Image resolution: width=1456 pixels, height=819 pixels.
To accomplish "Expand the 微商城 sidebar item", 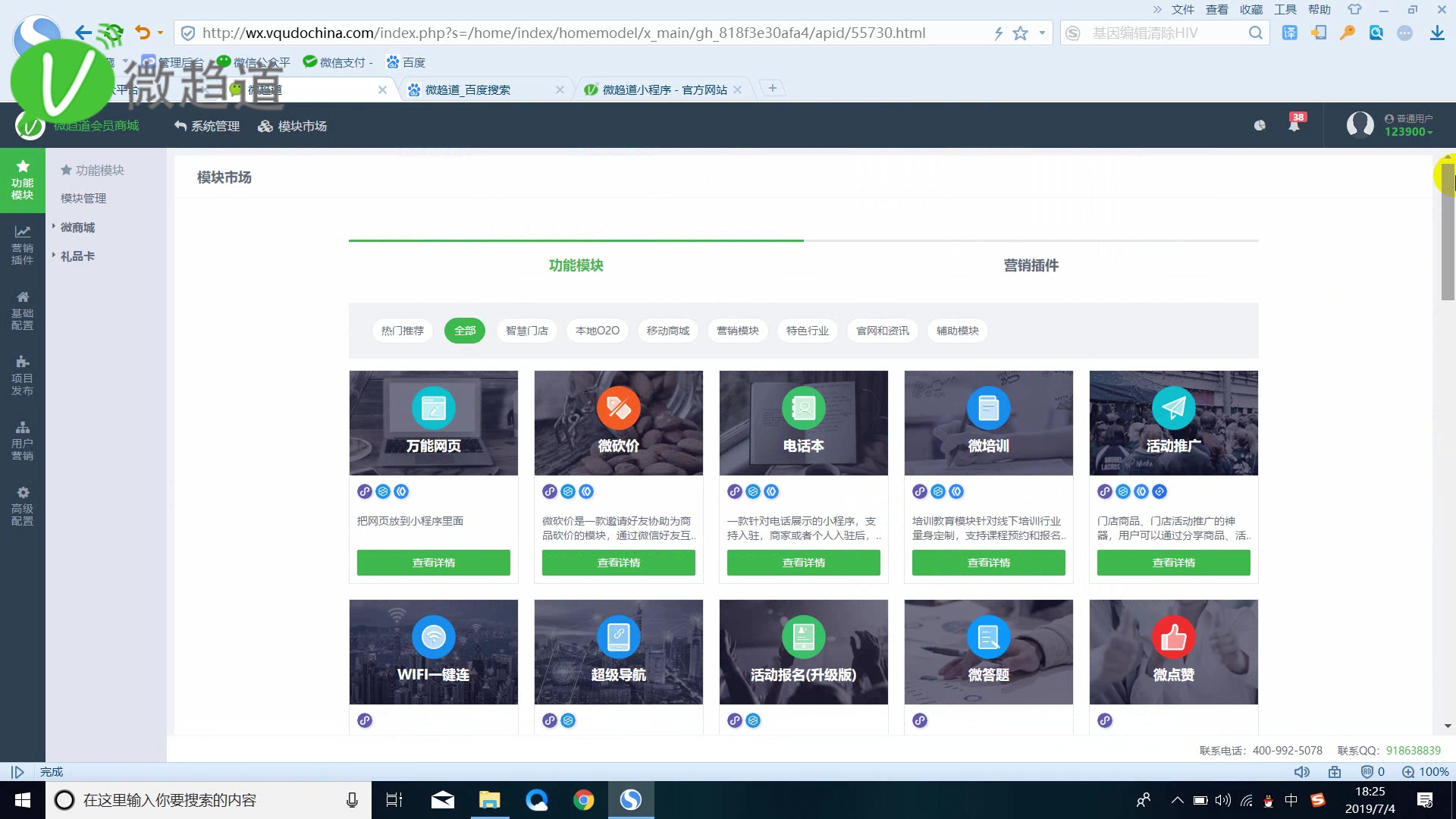I will coord(77,227).
